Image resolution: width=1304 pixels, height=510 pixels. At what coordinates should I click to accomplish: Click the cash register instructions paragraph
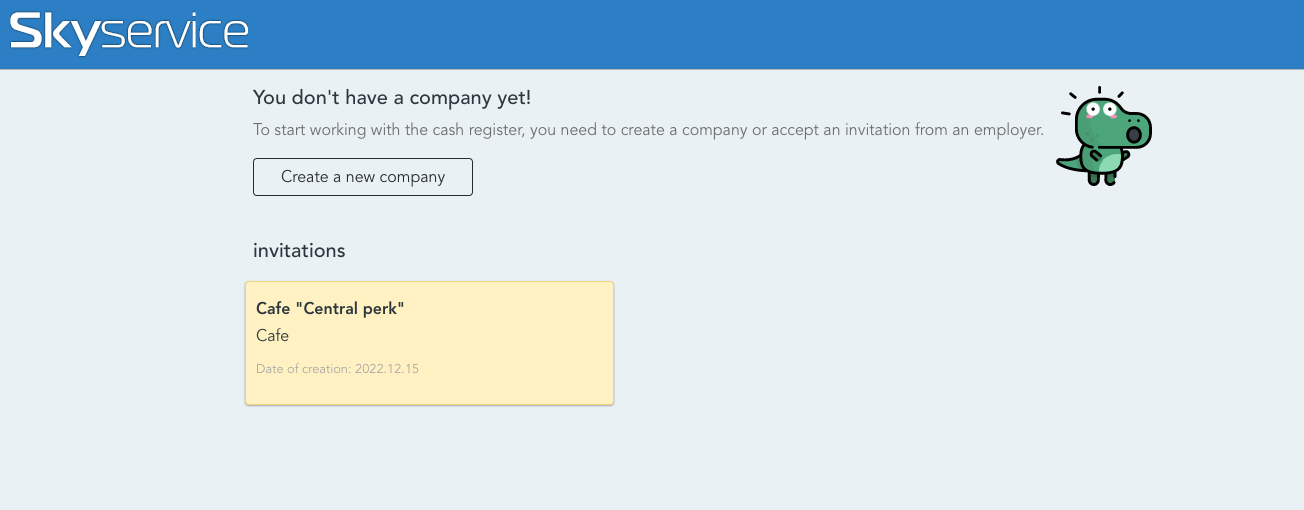[648, 130]
